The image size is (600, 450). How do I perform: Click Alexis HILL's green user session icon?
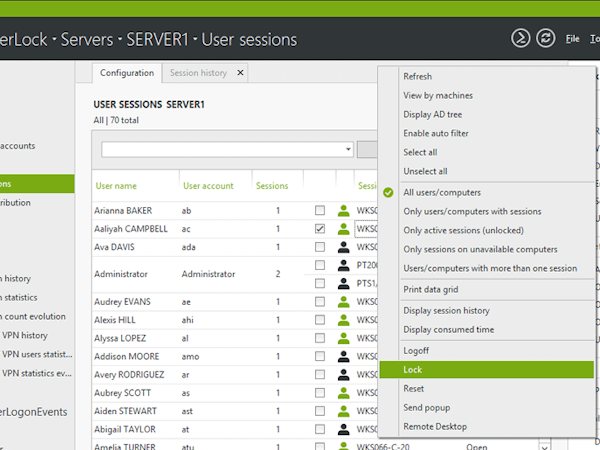click(x=343, y=320)
